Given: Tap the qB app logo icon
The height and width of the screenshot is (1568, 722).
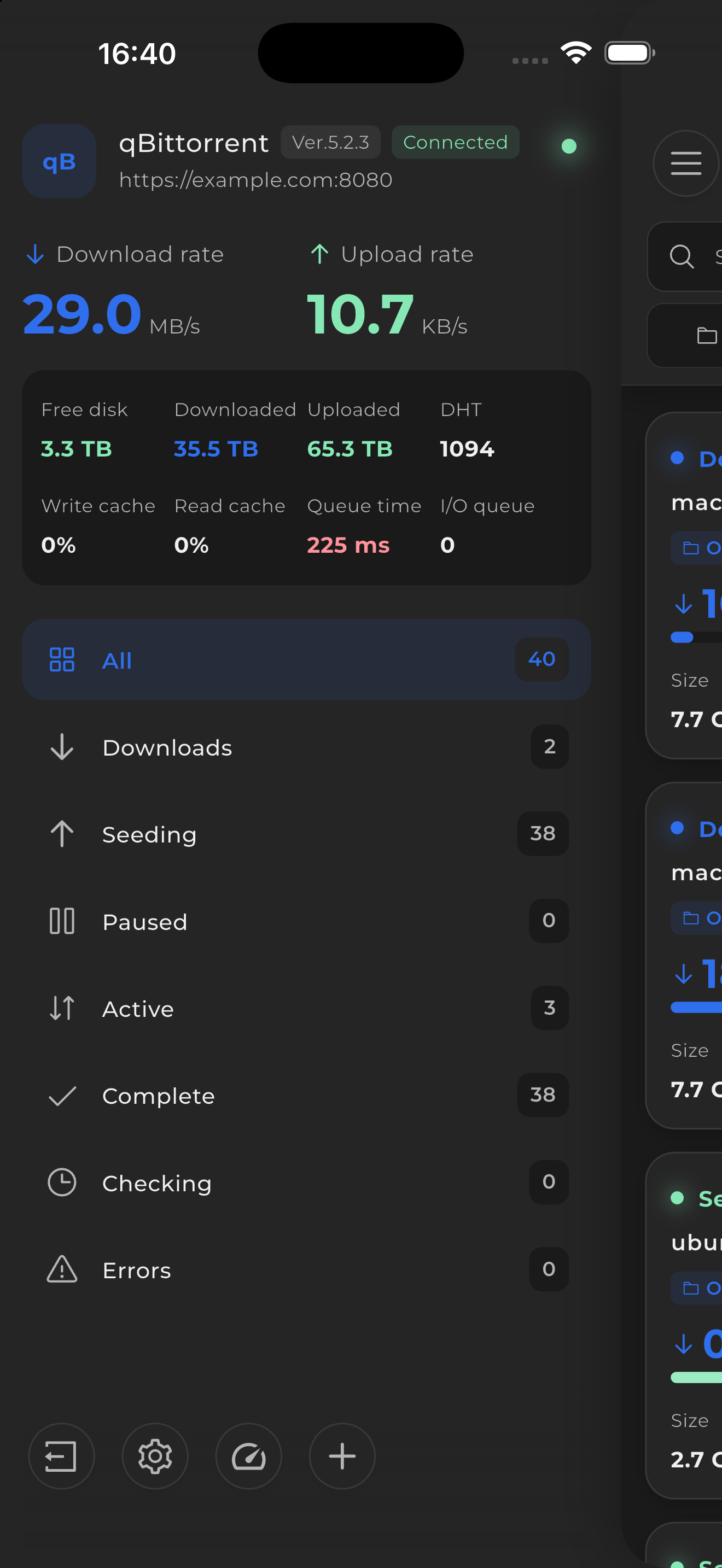Looking at the screenshot, I should pos(59,161).
